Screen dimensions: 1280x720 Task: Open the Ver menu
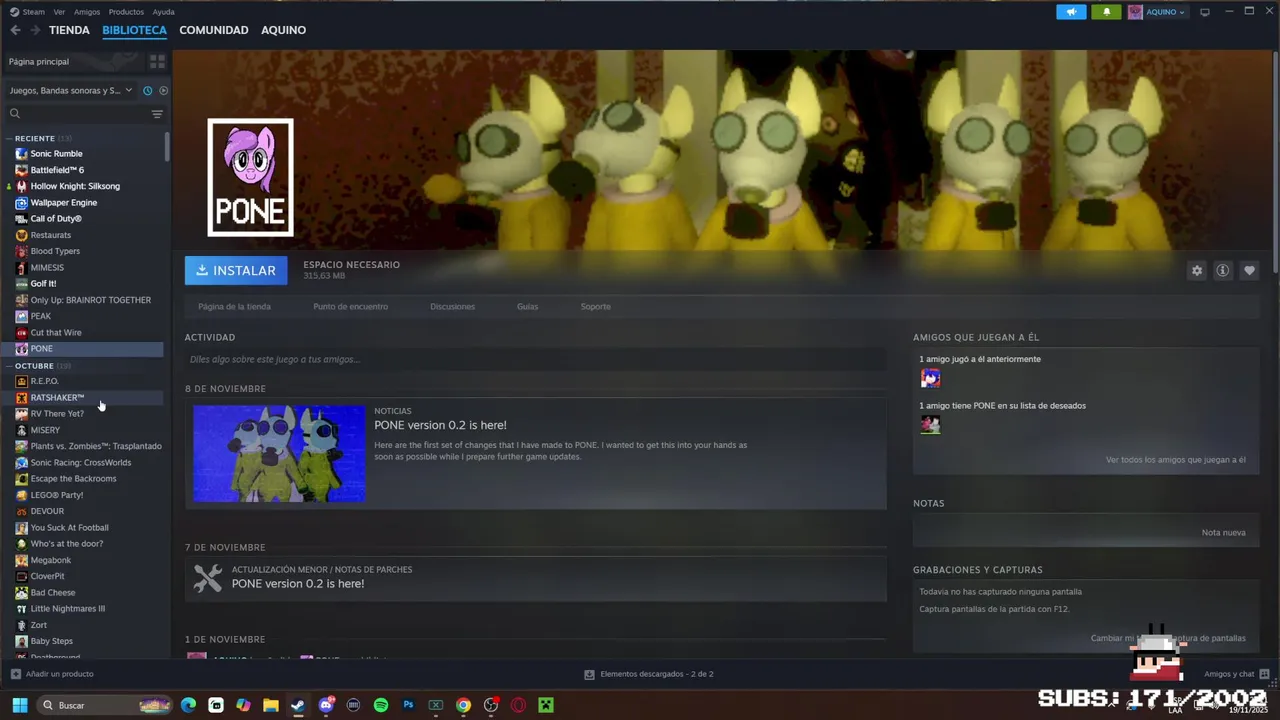pos(59,12)
